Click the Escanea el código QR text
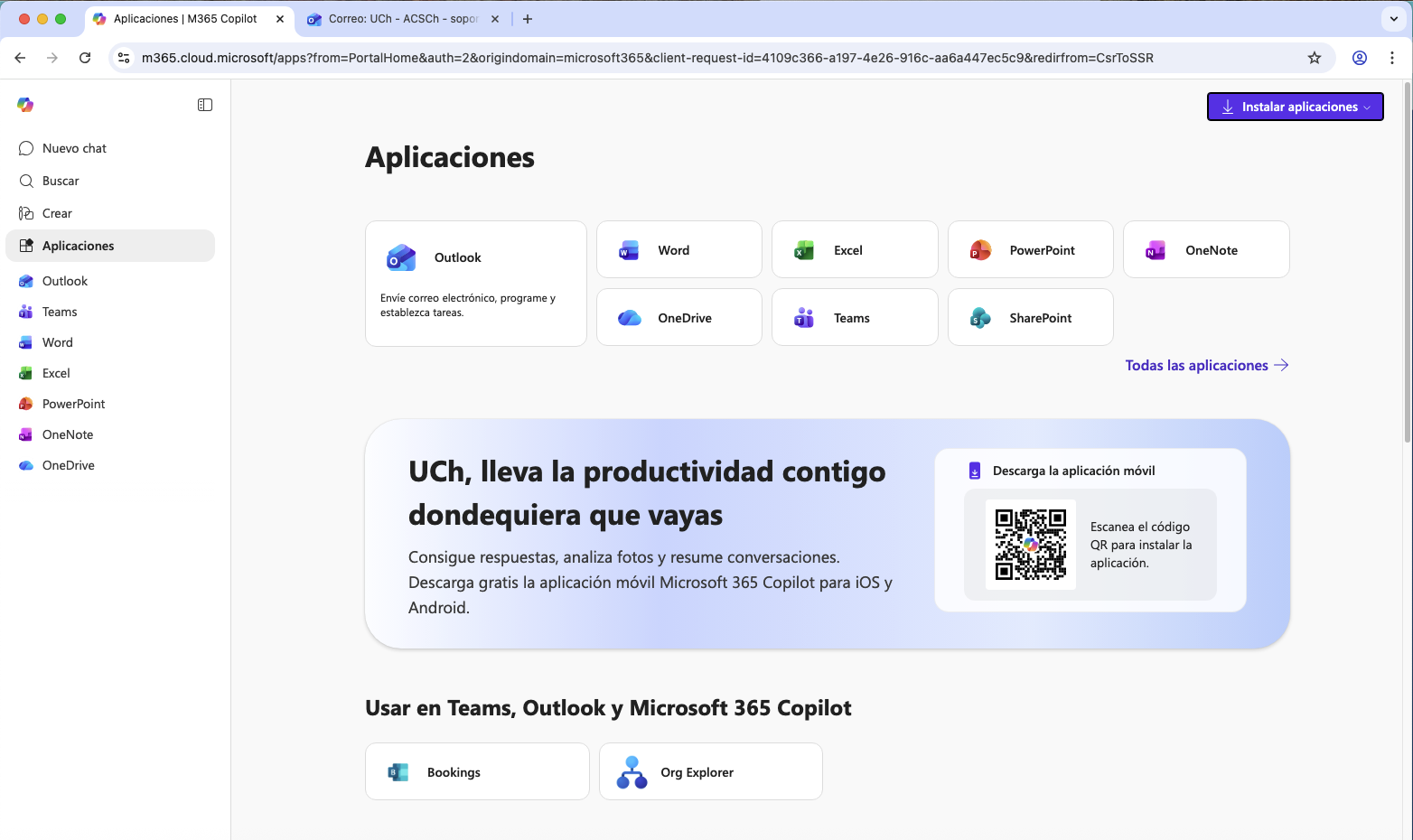This screenshot has height=840, width=1413. click(1141, 545)
